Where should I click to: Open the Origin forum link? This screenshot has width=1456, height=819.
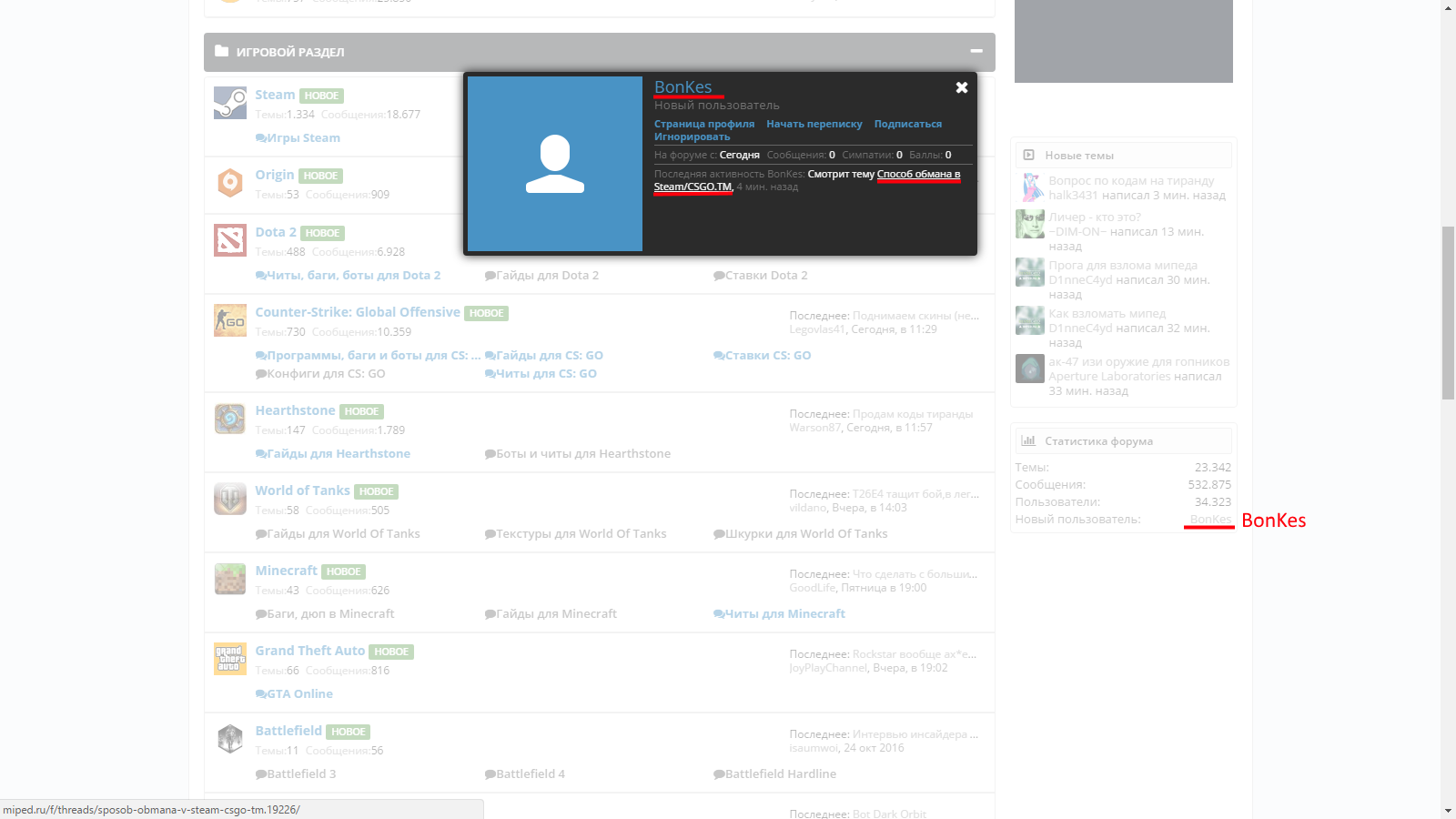(x=275, y=175)
